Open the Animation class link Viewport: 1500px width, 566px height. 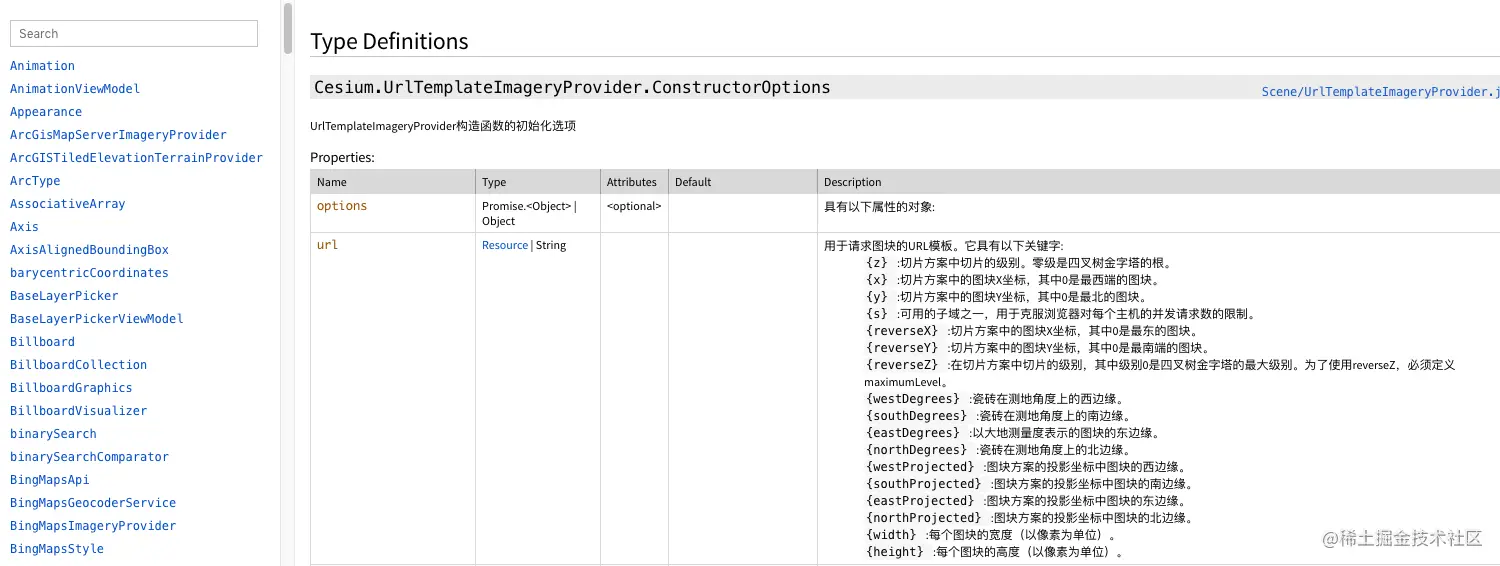42,66
